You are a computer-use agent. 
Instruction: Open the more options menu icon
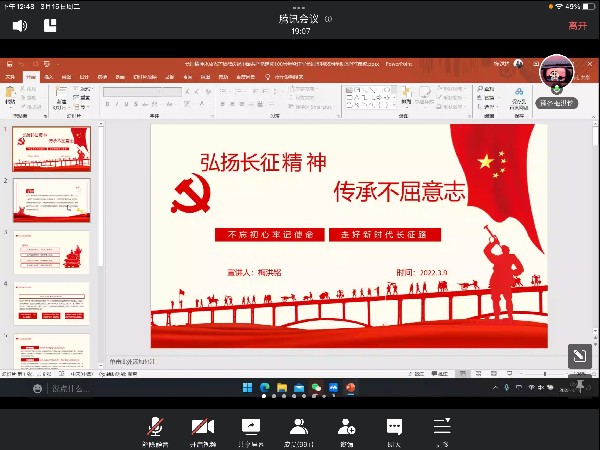tap(442, 426)
